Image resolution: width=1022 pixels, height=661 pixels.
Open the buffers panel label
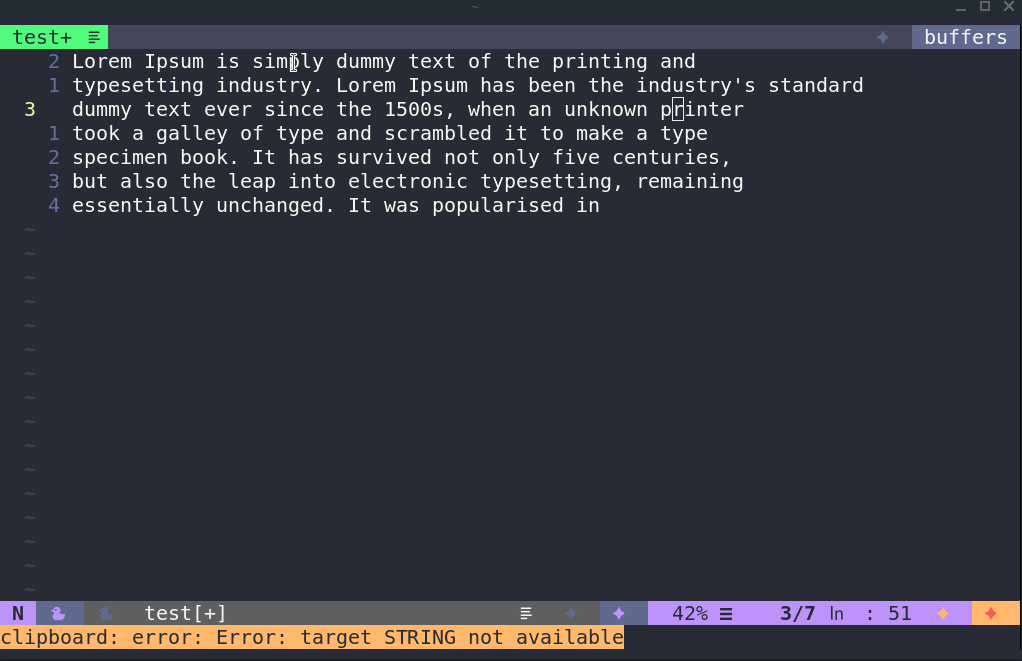[964, 36]
